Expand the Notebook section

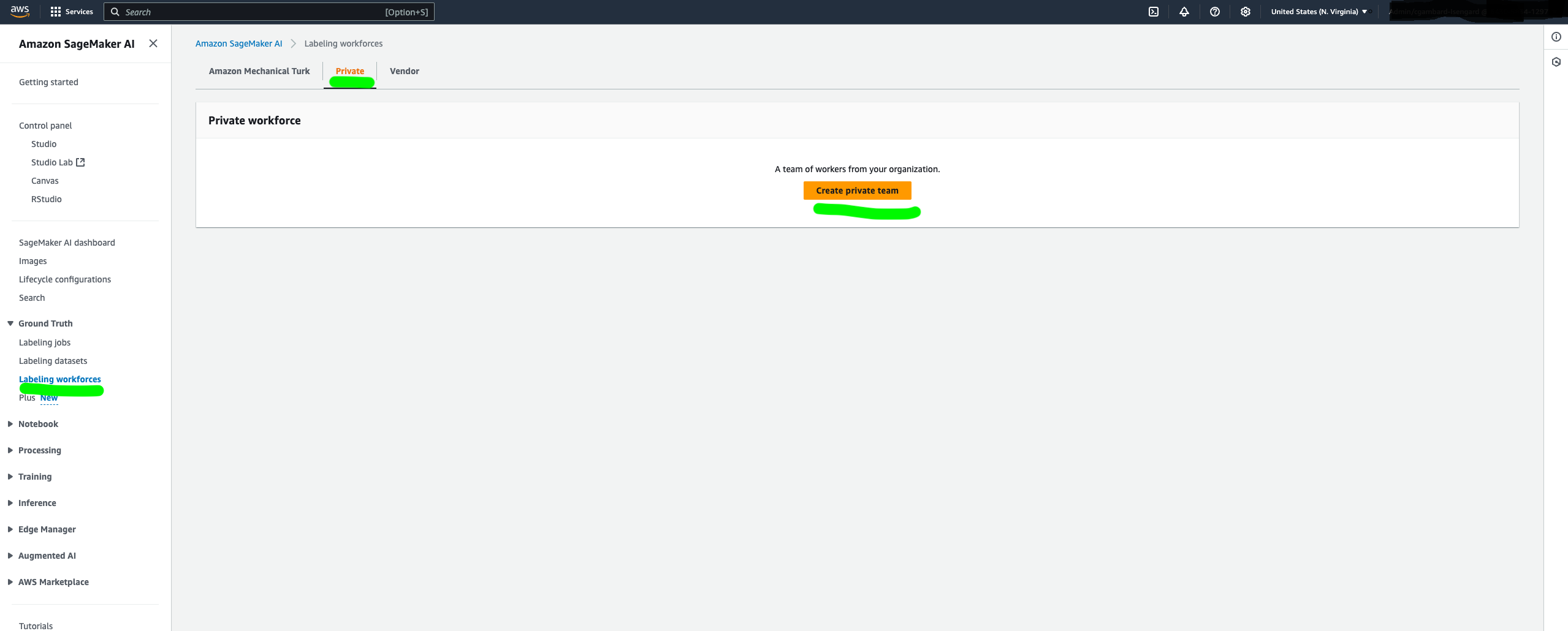pyautogui.click(x=10, y=424)
